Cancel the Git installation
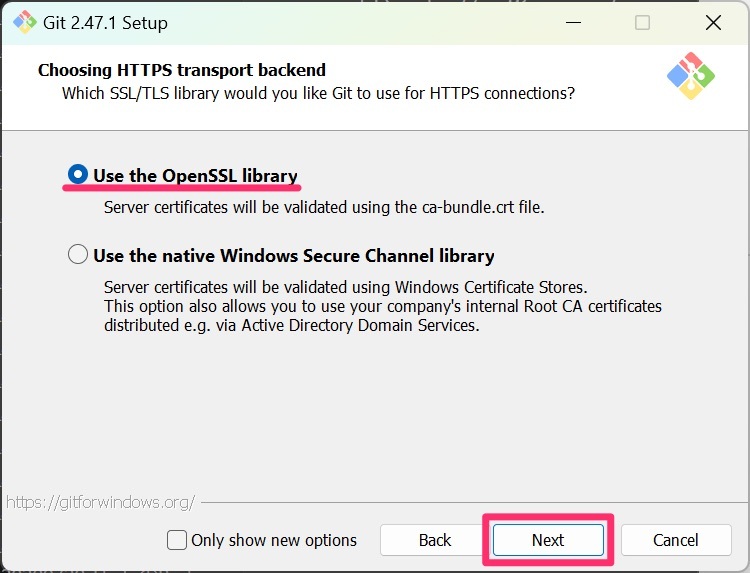 pyautogui.click(x=676, y=540)
